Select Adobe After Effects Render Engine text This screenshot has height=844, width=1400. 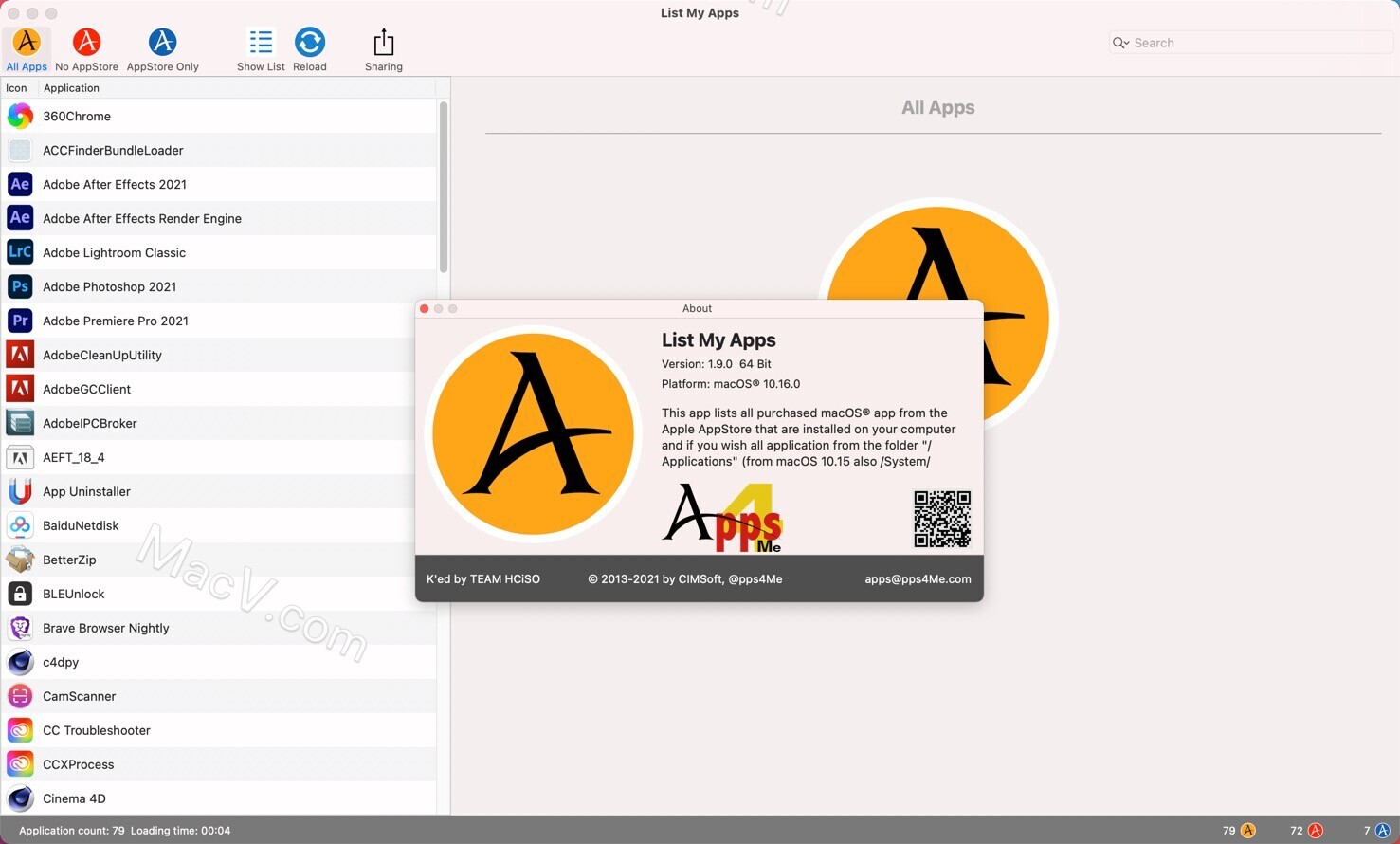(x=142, y=218)
